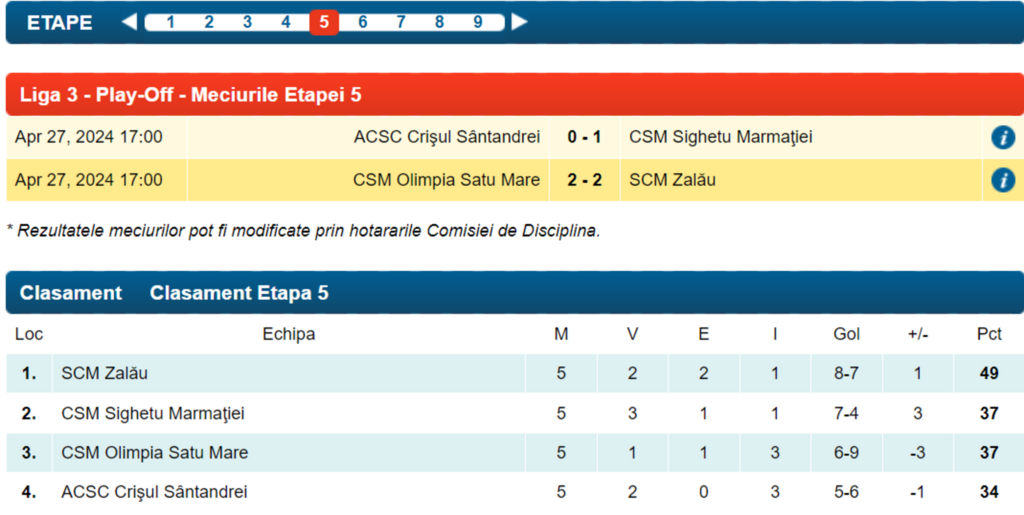Open stage 4 results

tap(285, 22)
